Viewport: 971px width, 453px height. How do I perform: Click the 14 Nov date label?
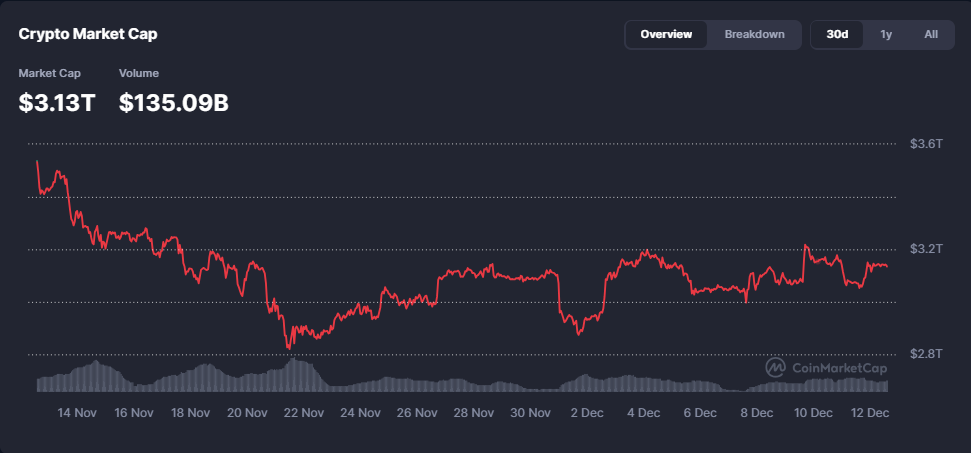pos(78,412)
